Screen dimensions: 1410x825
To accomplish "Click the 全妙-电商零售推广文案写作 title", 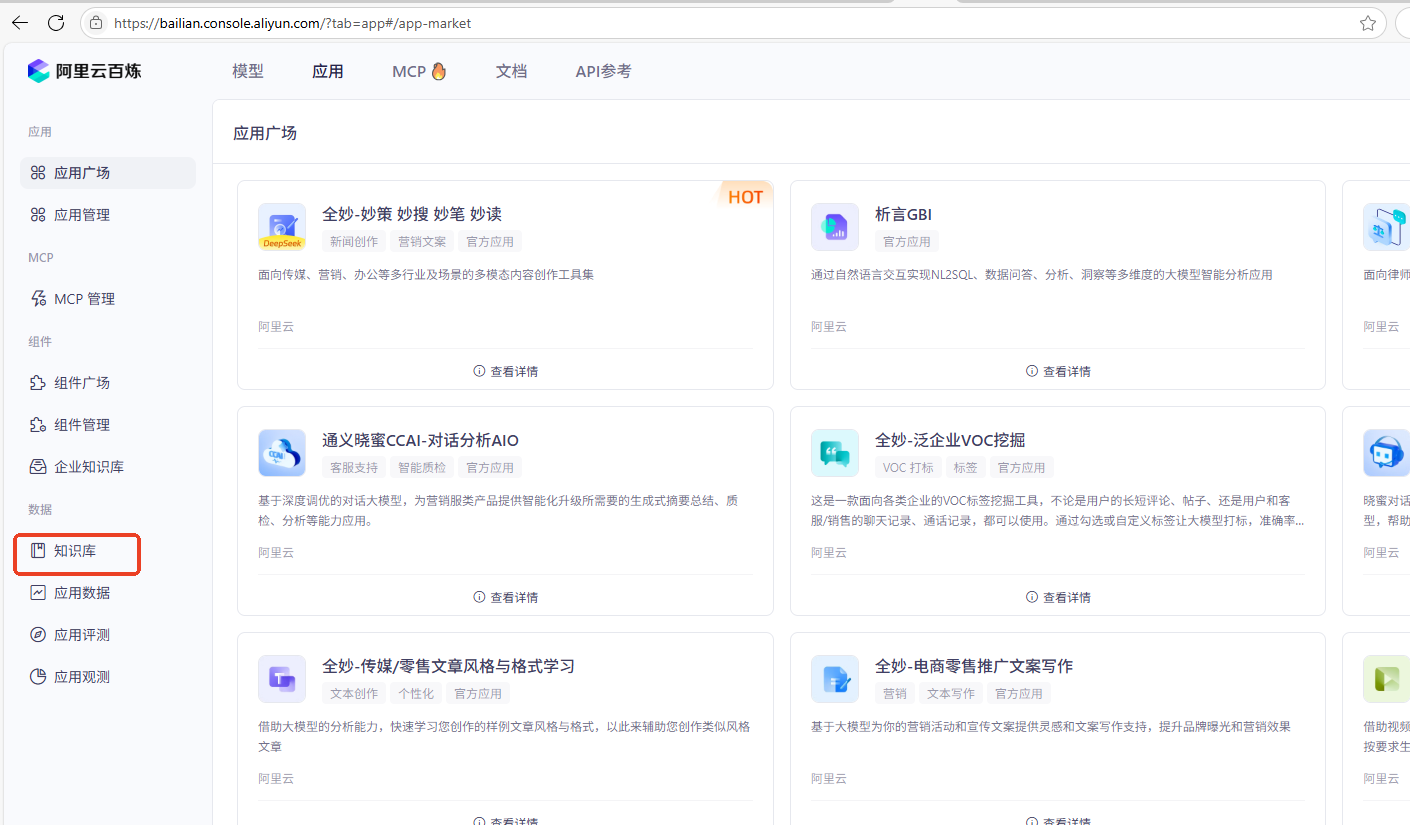I will coord(974,666).
